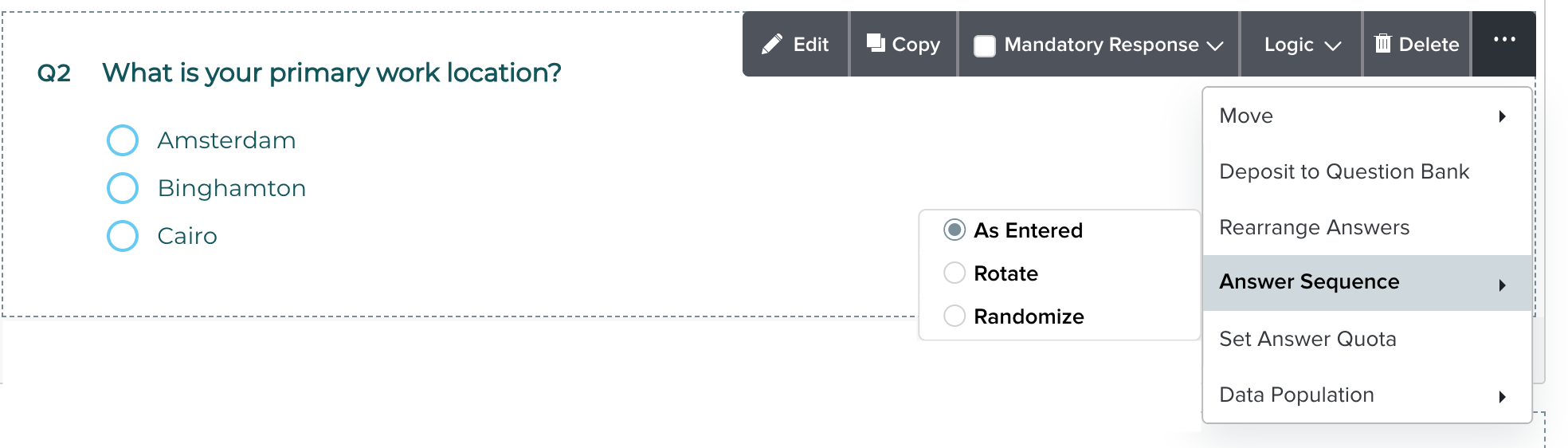Viewport: 1568px width, 448px height.
Task: Toggle the Mandatory Response checkbox
Action: [985, 45]
